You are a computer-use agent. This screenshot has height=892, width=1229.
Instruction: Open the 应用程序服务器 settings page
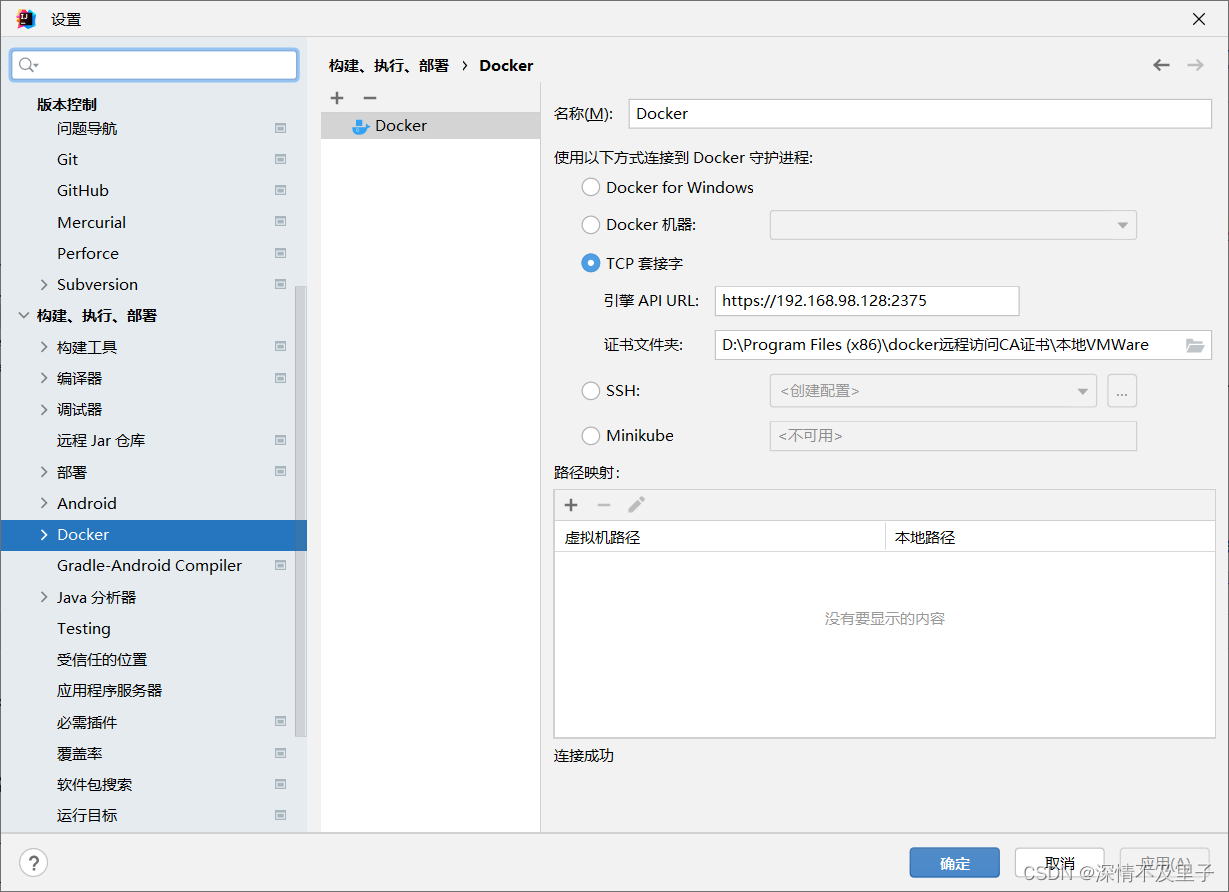click(110, 691)
